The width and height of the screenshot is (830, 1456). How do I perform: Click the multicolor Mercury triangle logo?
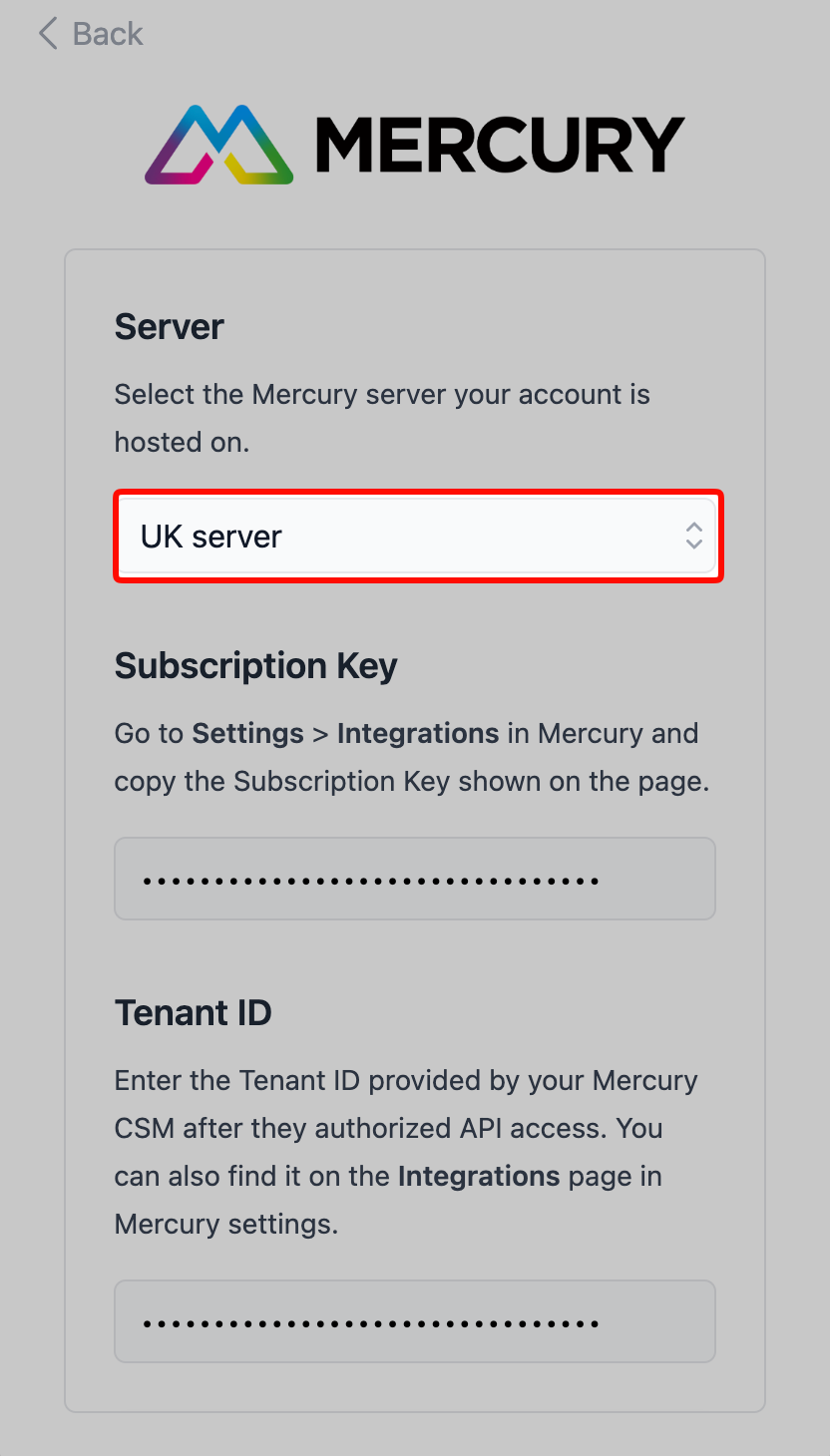point(219,145)
